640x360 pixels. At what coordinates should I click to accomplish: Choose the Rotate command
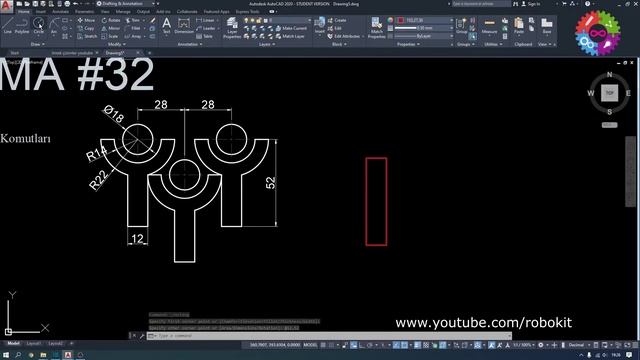click(111, 20)
